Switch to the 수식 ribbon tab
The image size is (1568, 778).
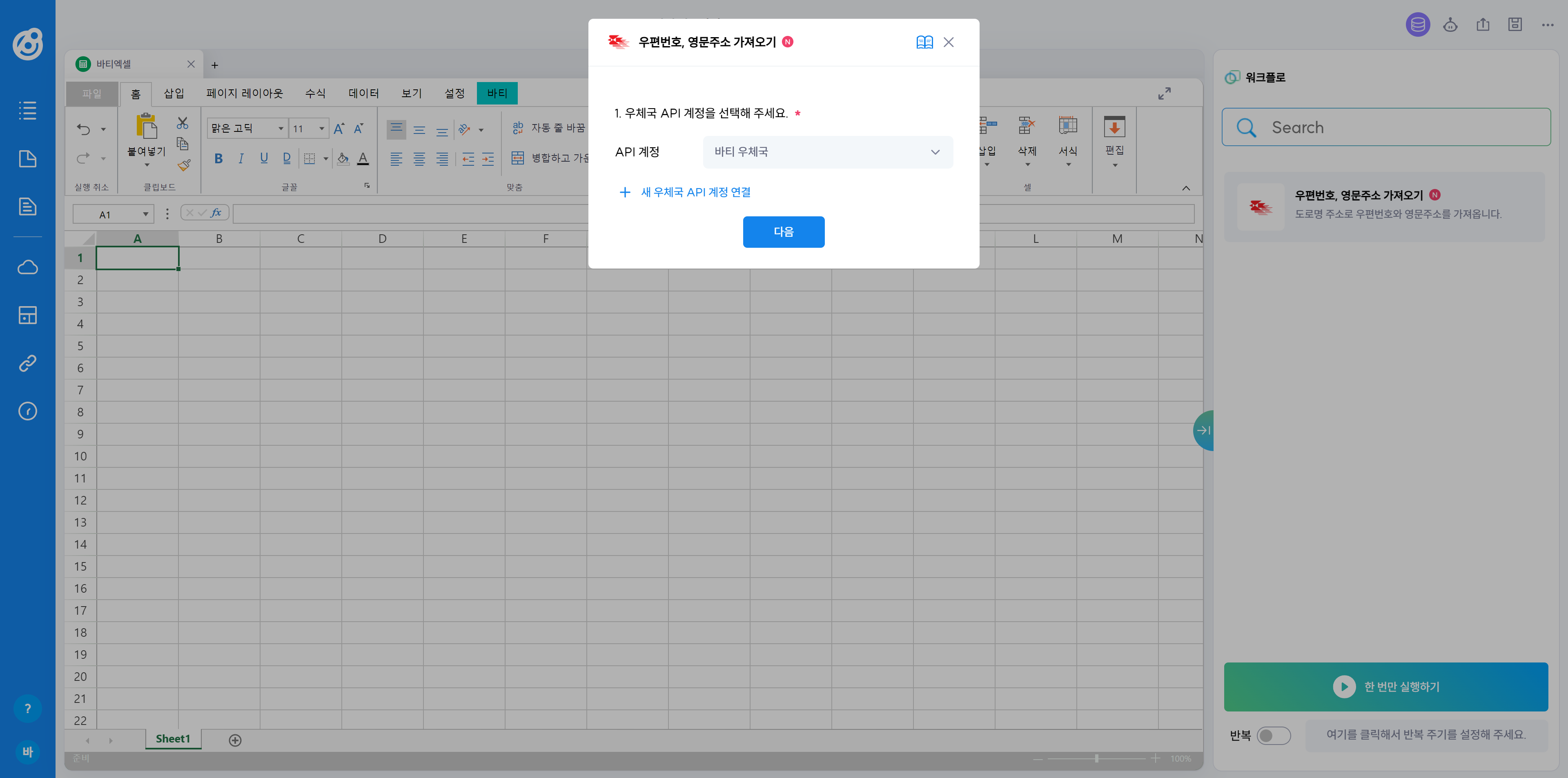[315, 93]
